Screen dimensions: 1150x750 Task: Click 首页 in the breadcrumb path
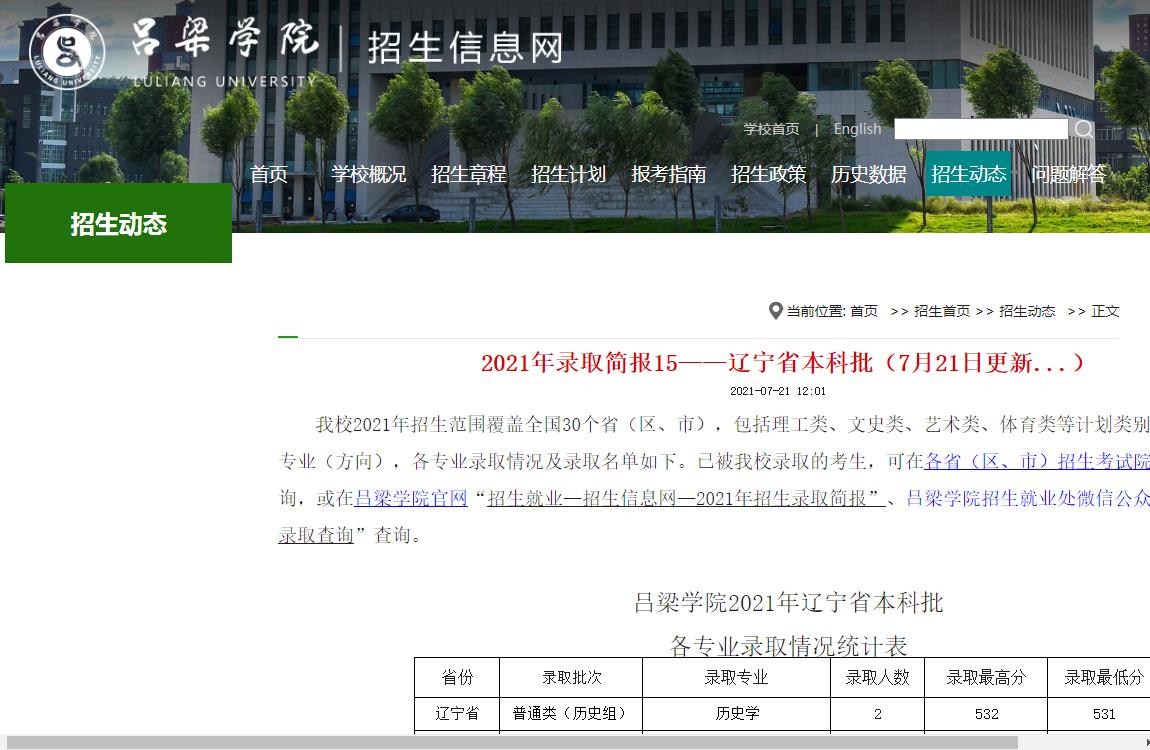[x=864, y=311]
